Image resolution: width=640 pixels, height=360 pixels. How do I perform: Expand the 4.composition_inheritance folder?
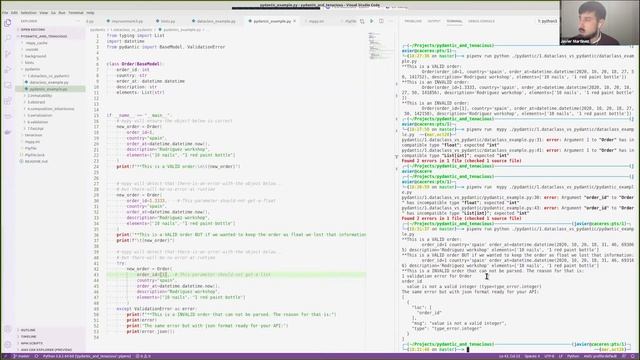click(x=51, y=109)
